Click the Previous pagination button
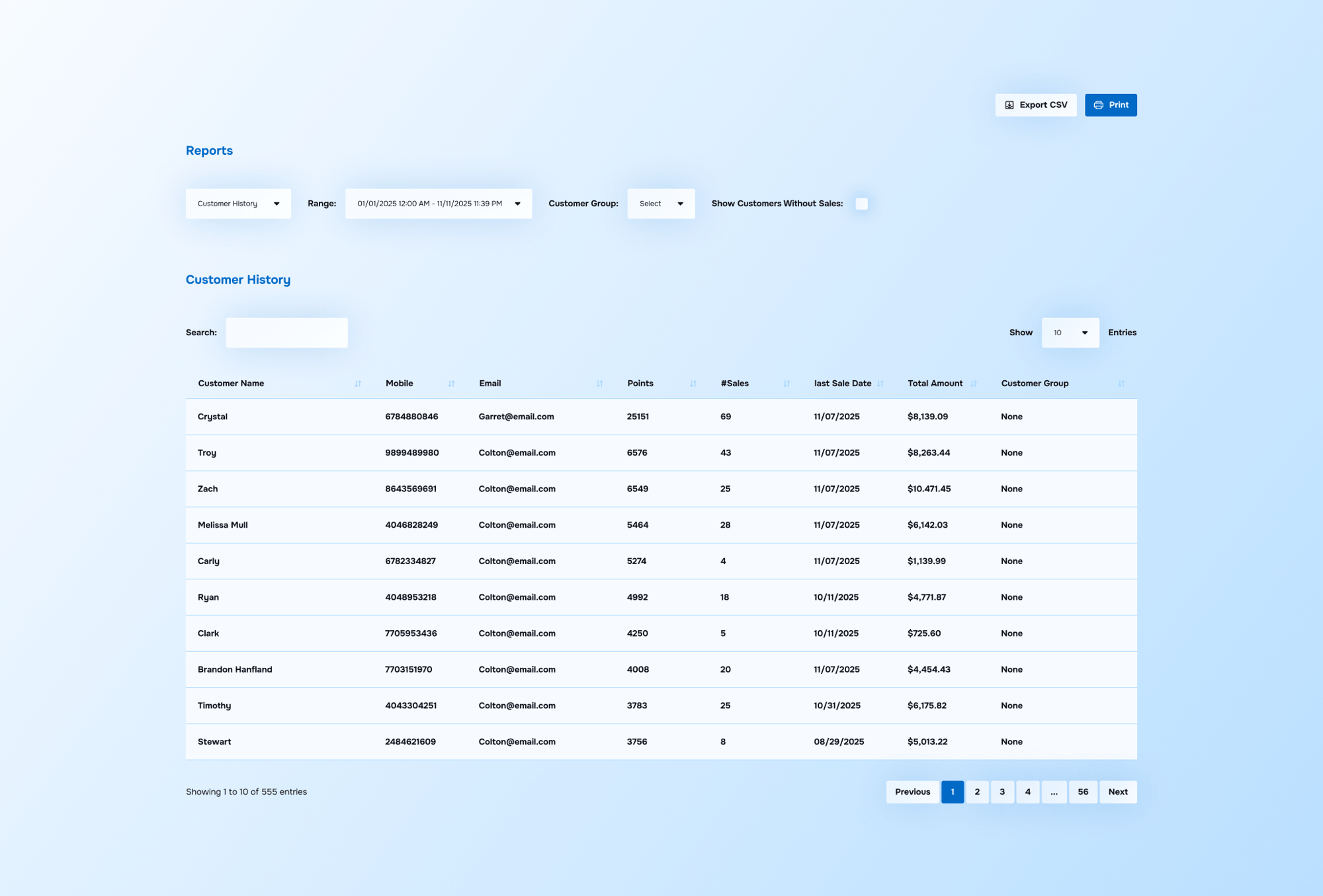 912,792
